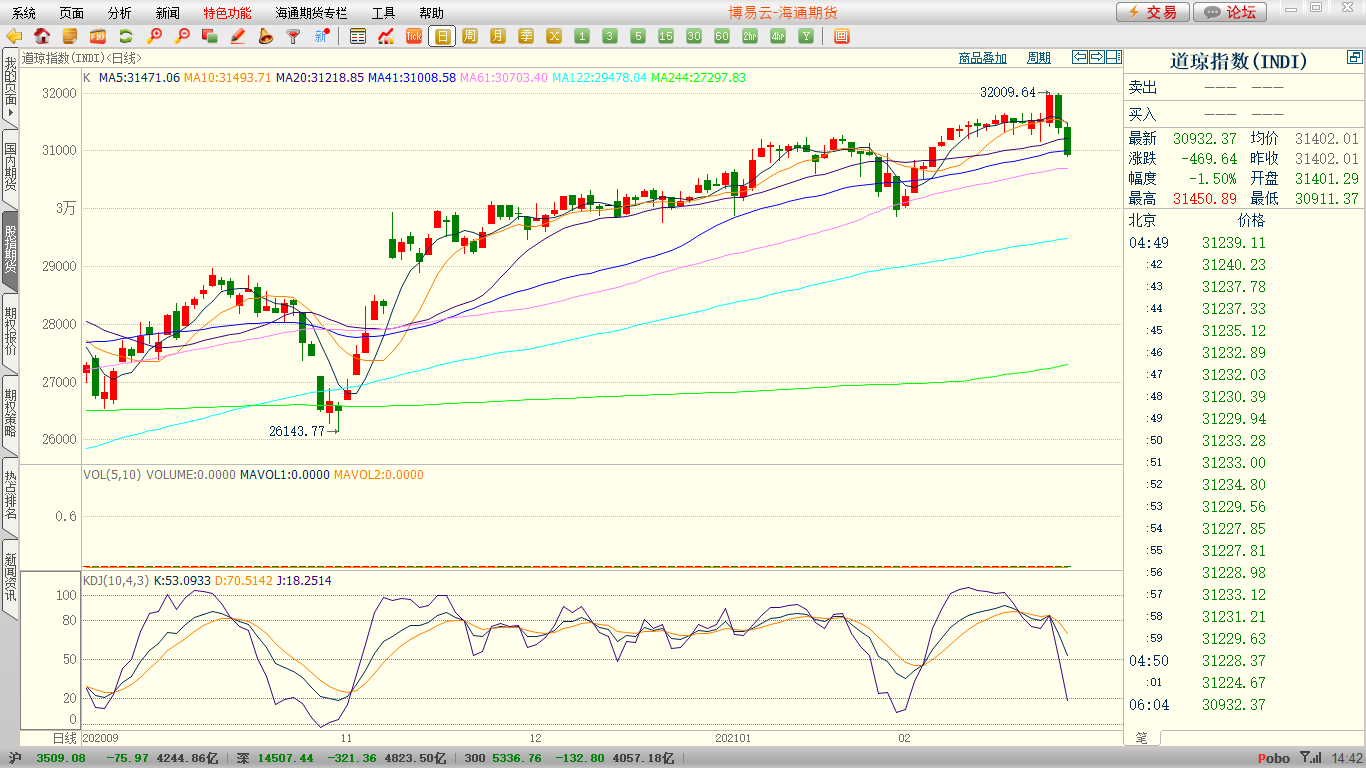Click the 商品叠加 link
Image resolution: width=1366 pixels, height=768 pixels.
(x=982, y=58)
